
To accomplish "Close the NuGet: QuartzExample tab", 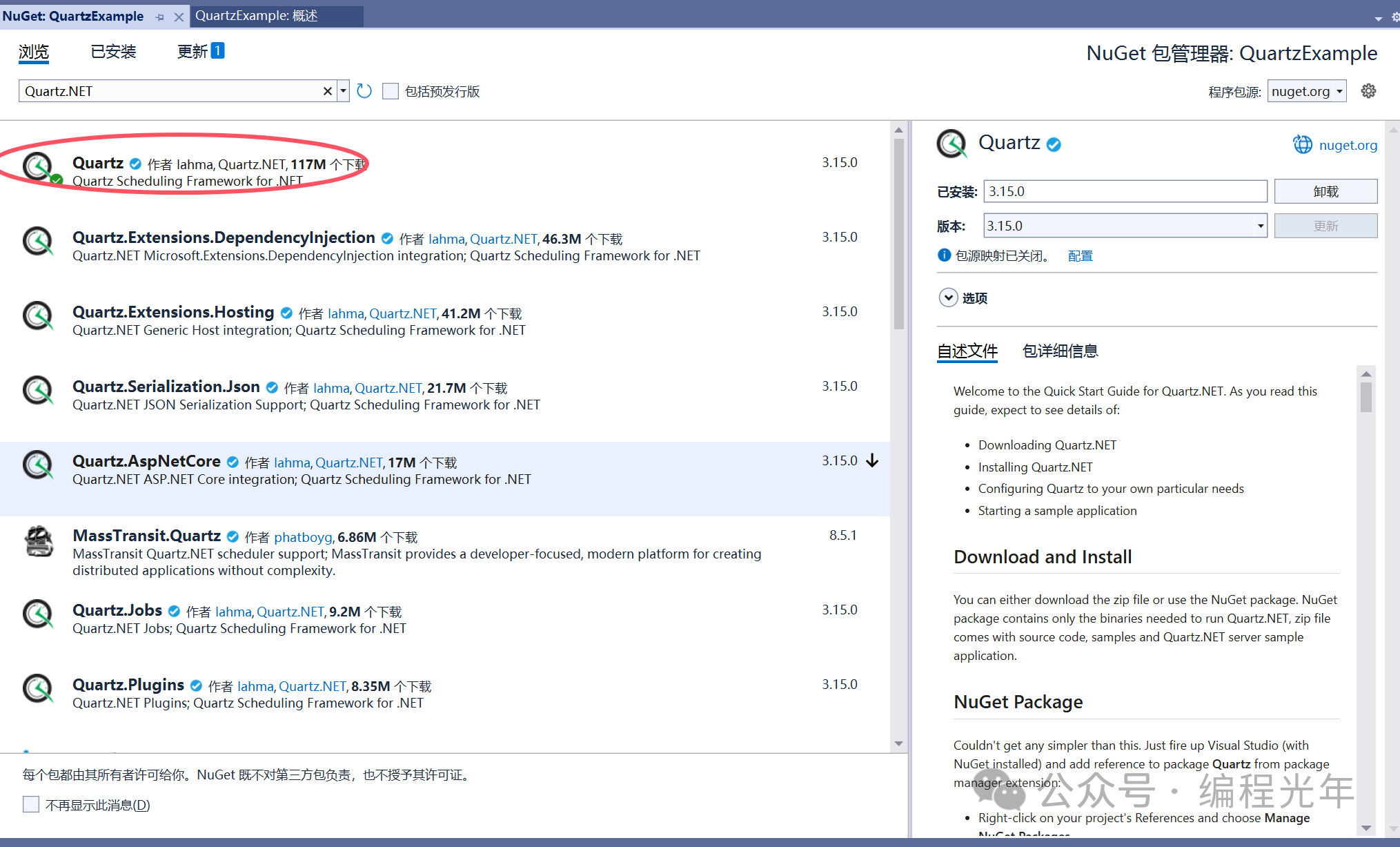I will coord(179,17).
